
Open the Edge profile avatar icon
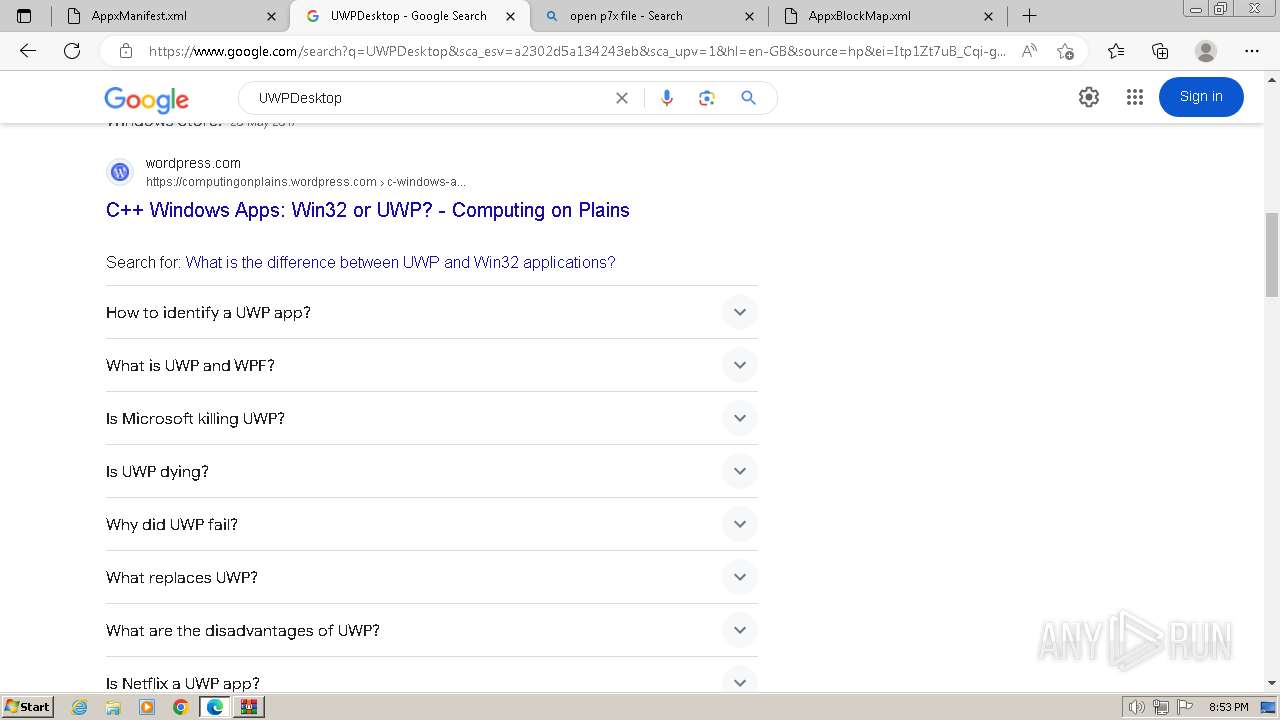coord(1206,51)
